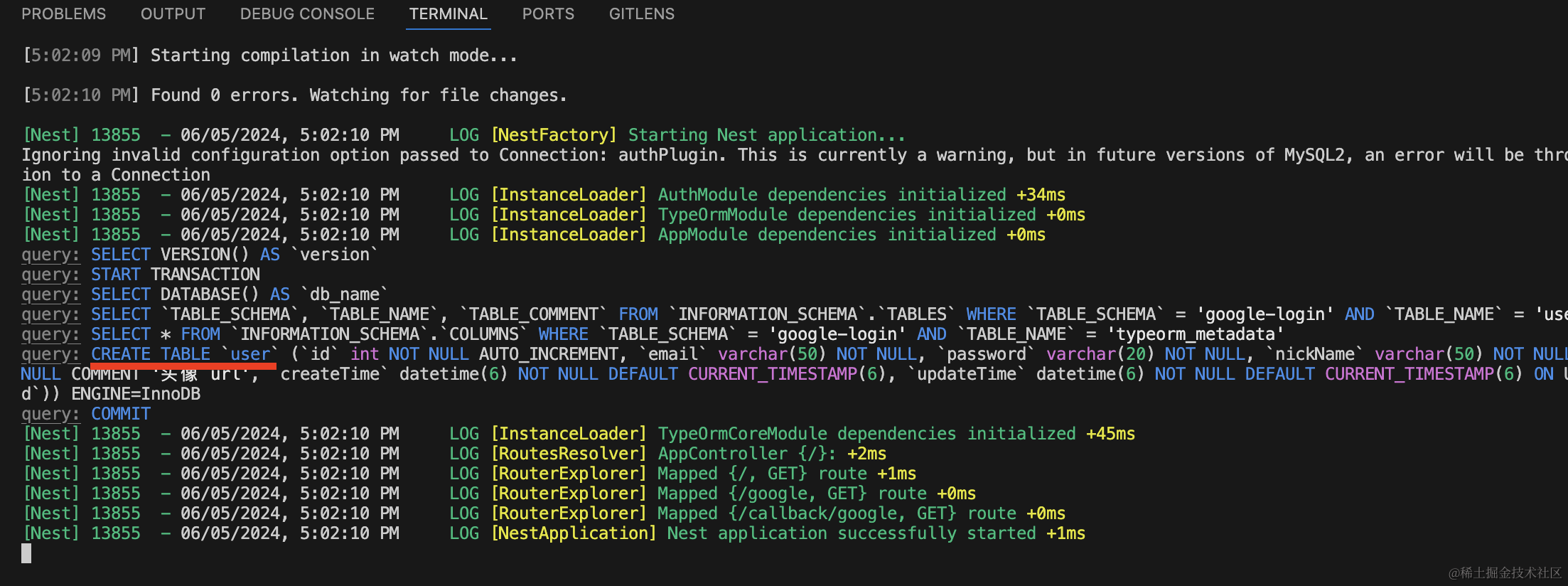
Task: Click the COMMIT query statement
Action: [121, 414]
